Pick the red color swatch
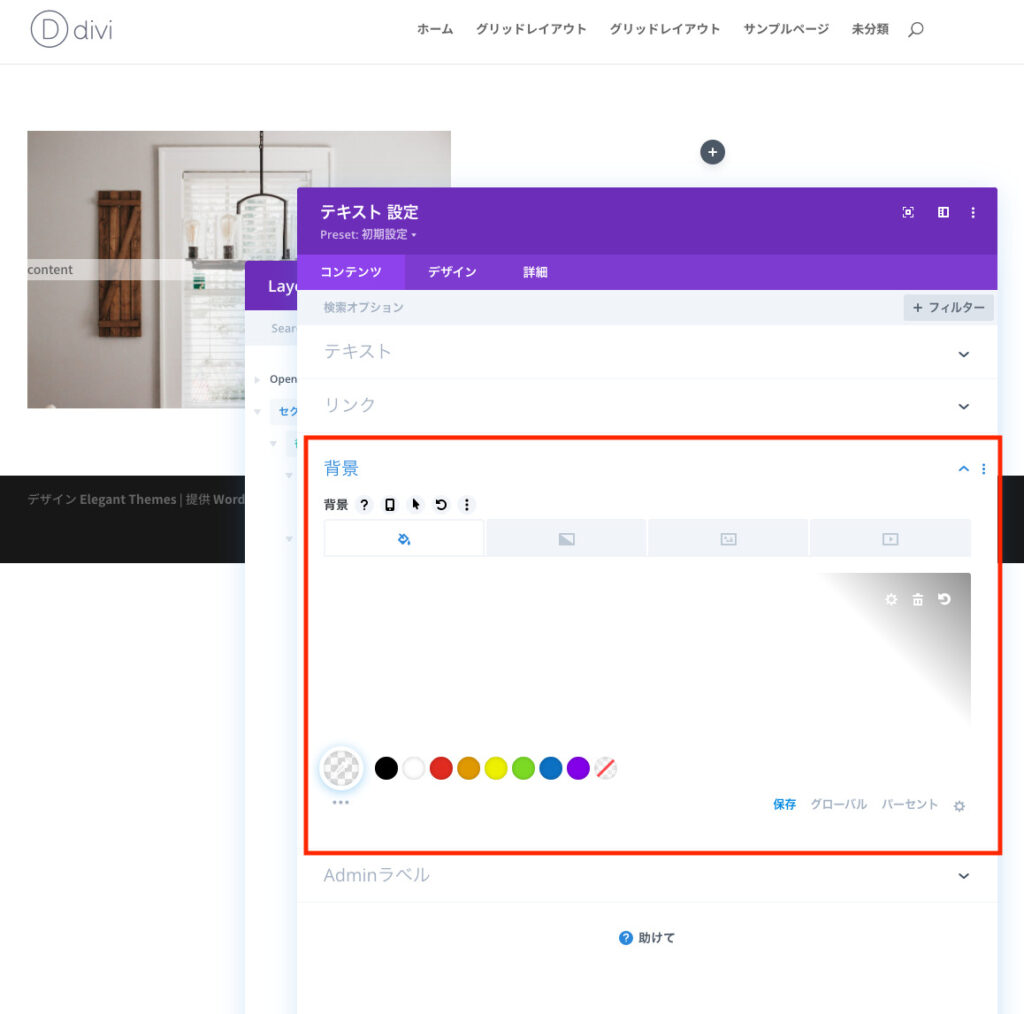1024x1014 pixels. (x=441, y=768)
